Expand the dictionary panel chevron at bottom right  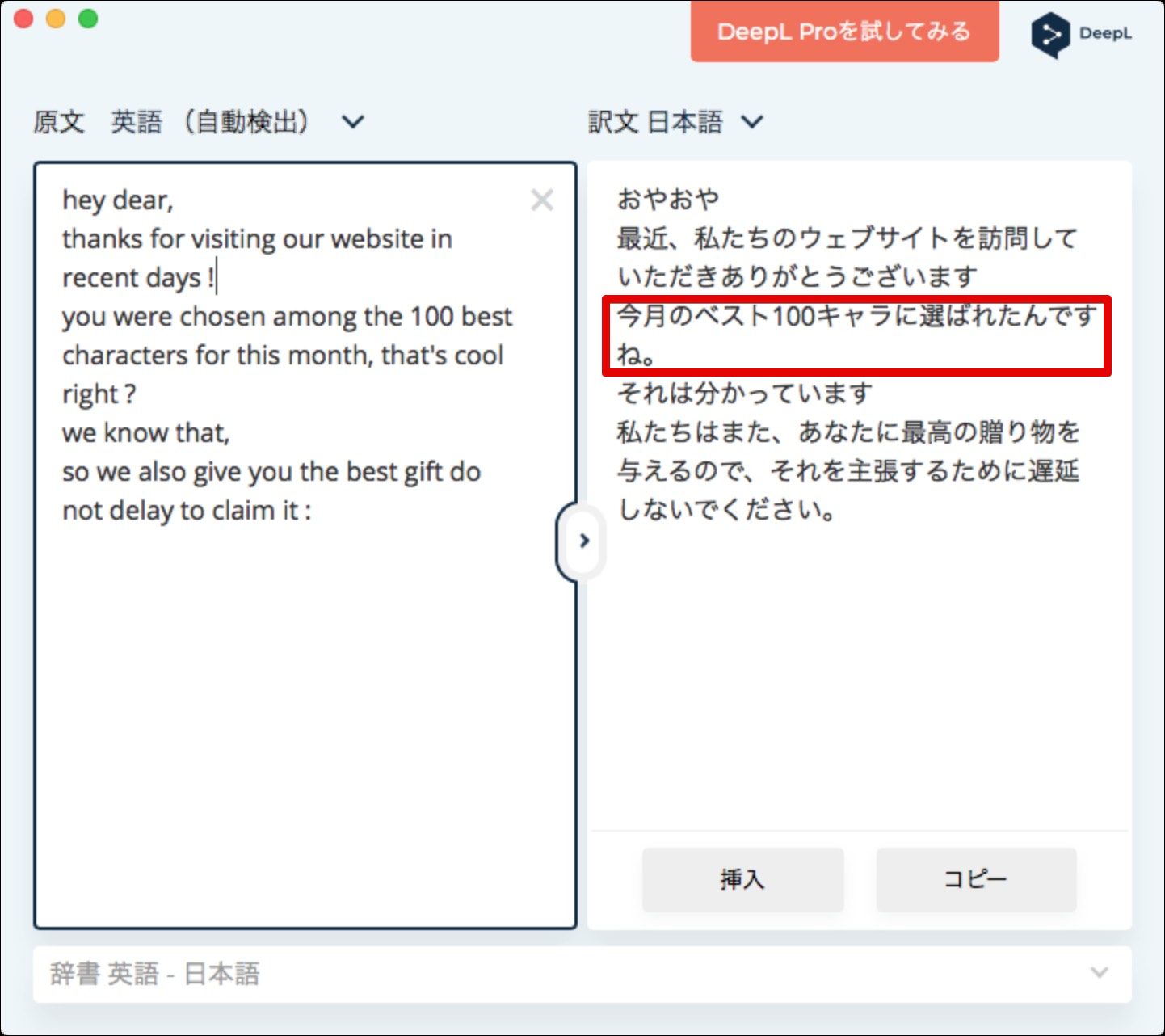tap(1099, 972)
